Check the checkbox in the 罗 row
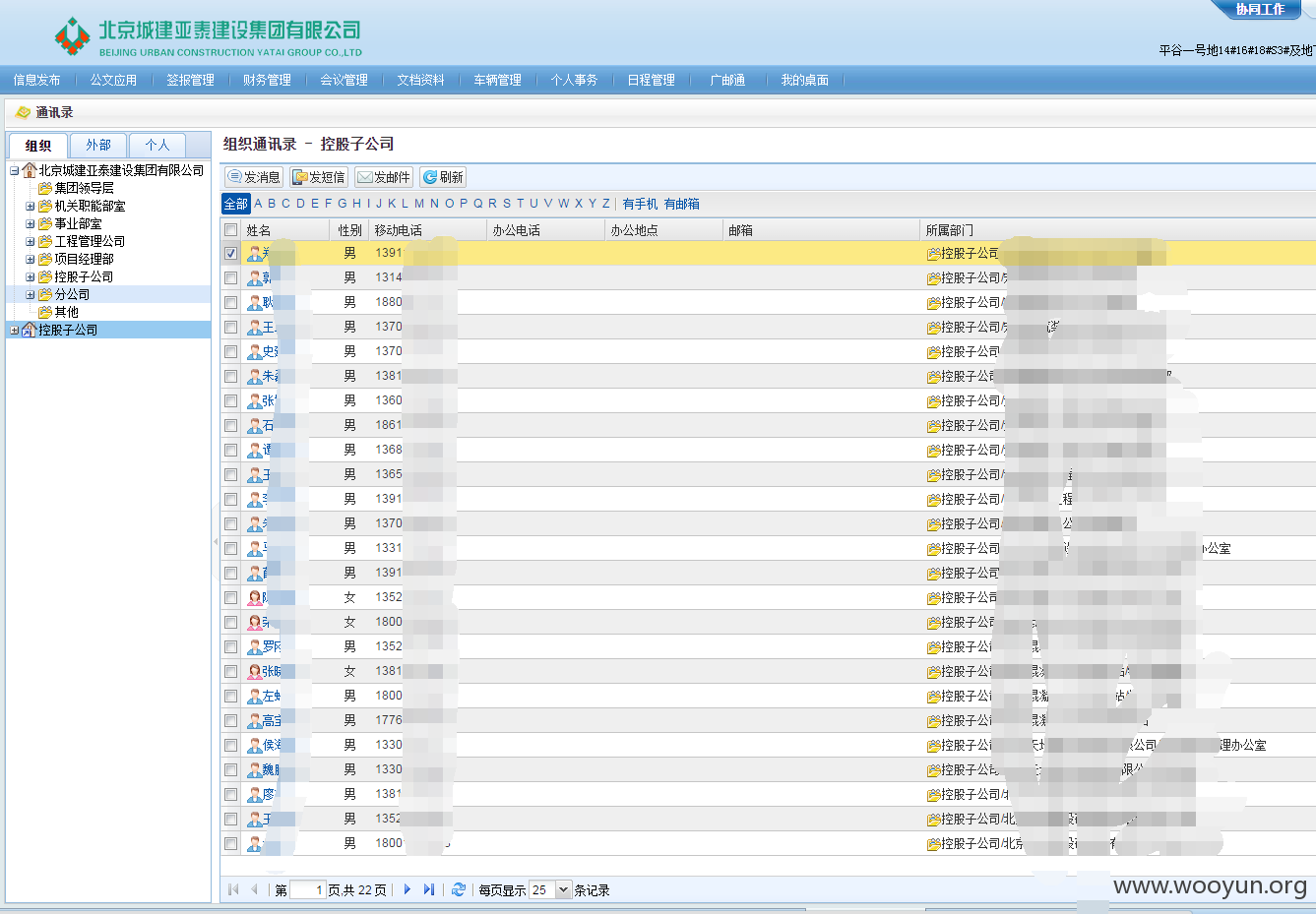 (x=231, y=646)
